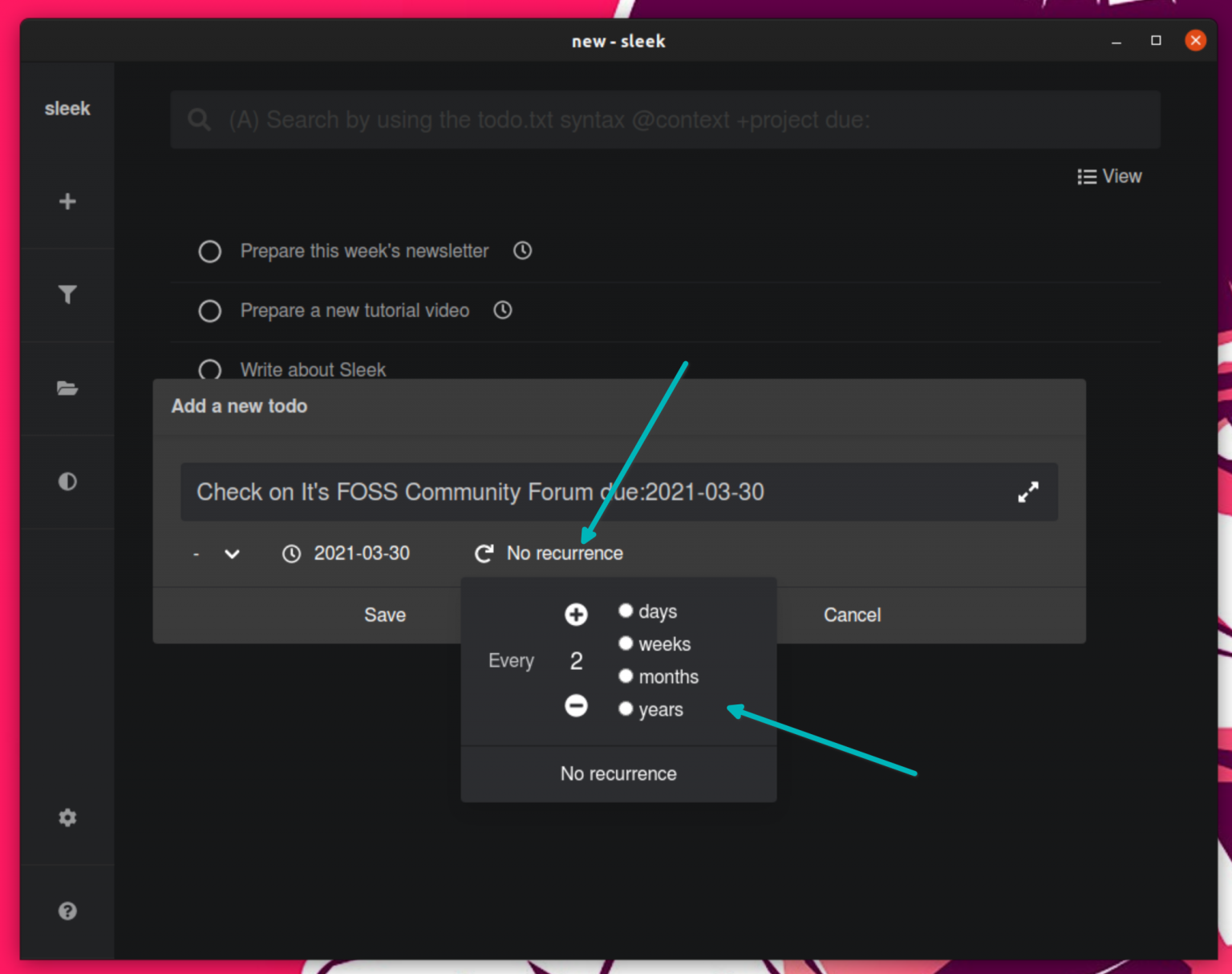Screen dimensions: 1232x974
Task: Increase the recurrence interval with the plus stepper
Action: tap(576, 614)
